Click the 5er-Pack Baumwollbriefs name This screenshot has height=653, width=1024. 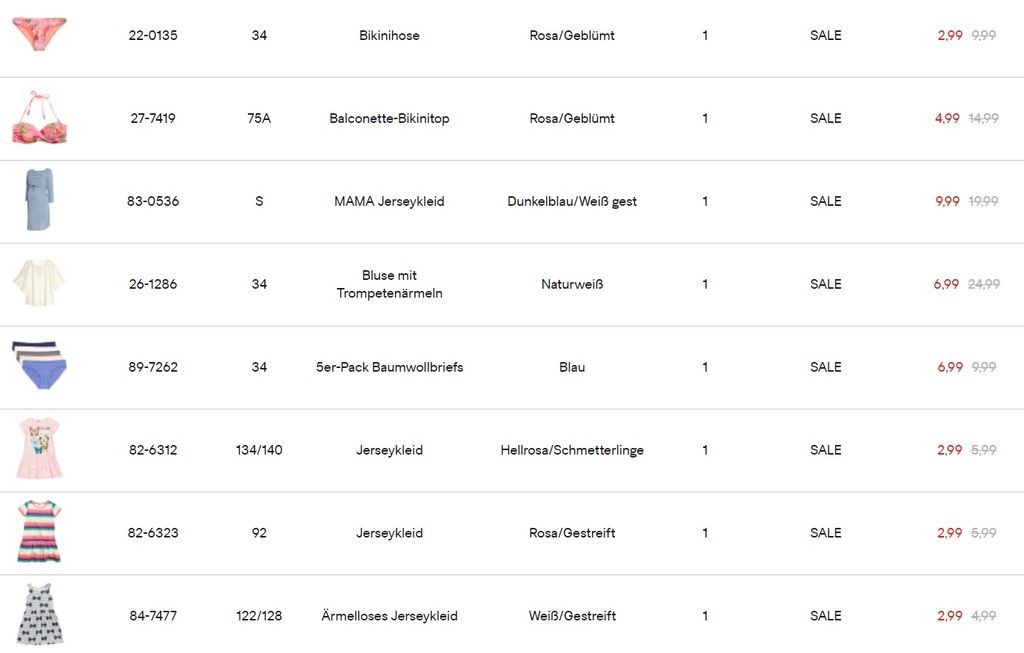coord(389,367)
